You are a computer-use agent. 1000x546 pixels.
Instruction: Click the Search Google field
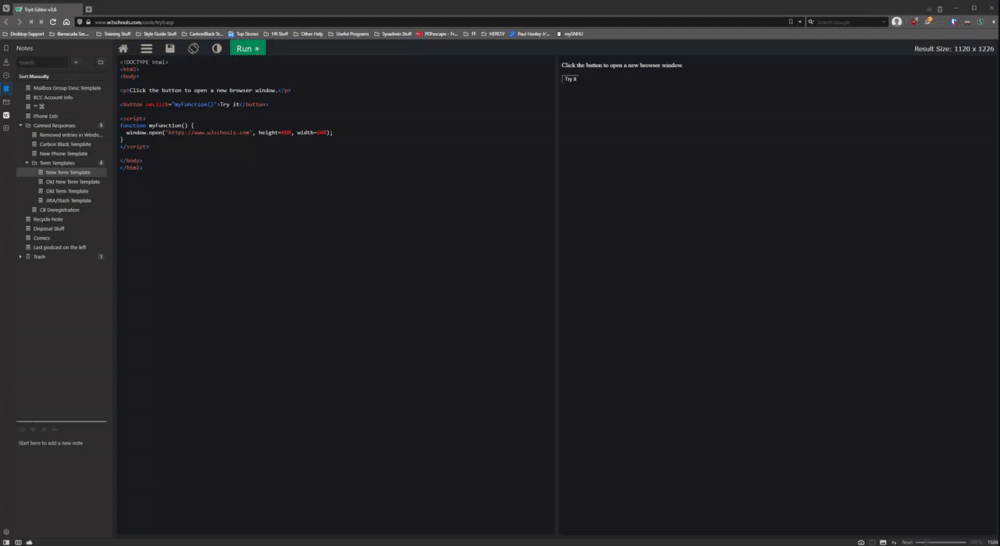(x=848, y=22)
